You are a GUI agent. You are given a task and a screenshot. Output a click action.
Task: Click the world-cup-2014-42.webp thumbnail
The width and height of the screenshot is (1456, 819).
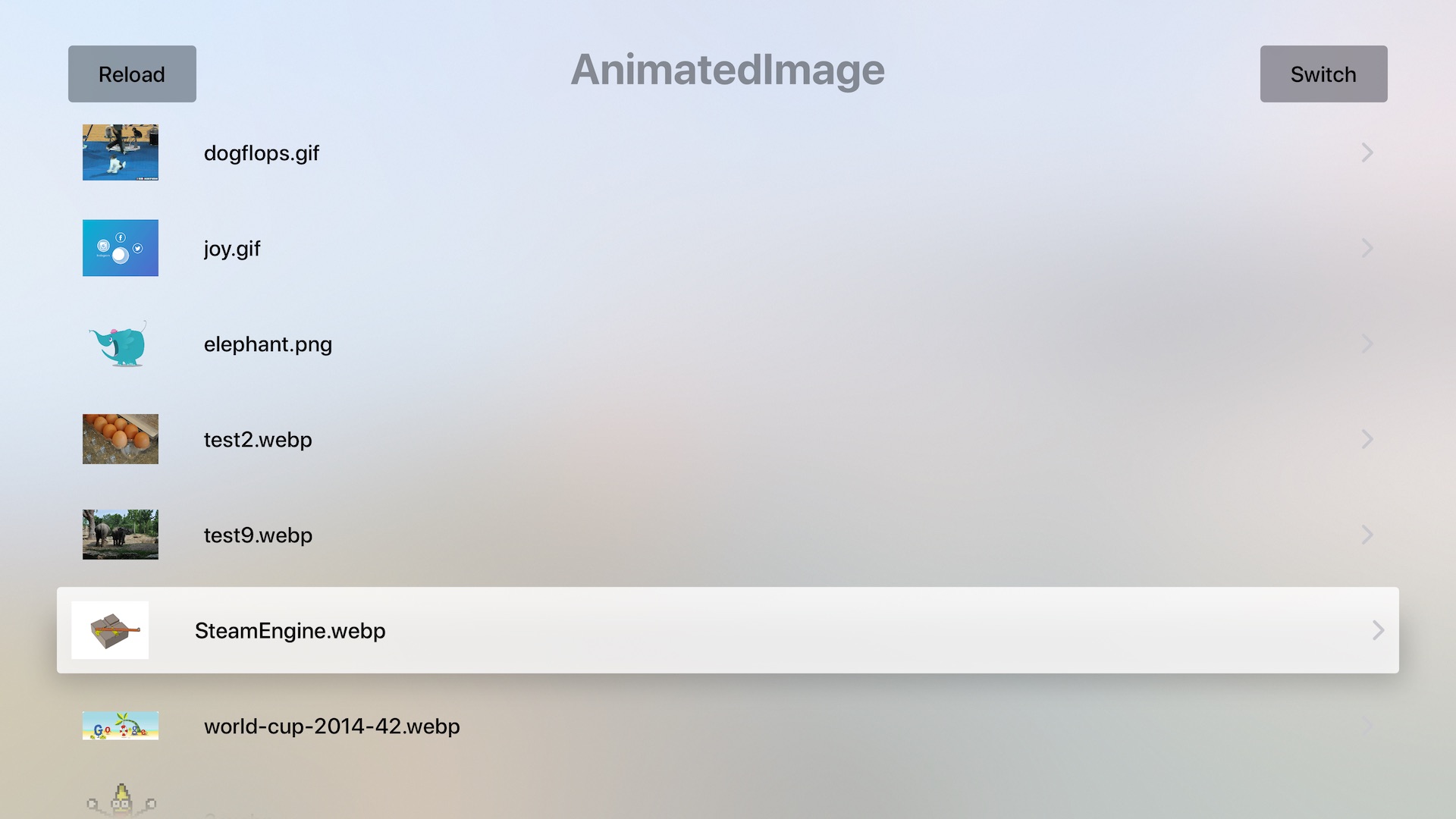pos(120,726)
